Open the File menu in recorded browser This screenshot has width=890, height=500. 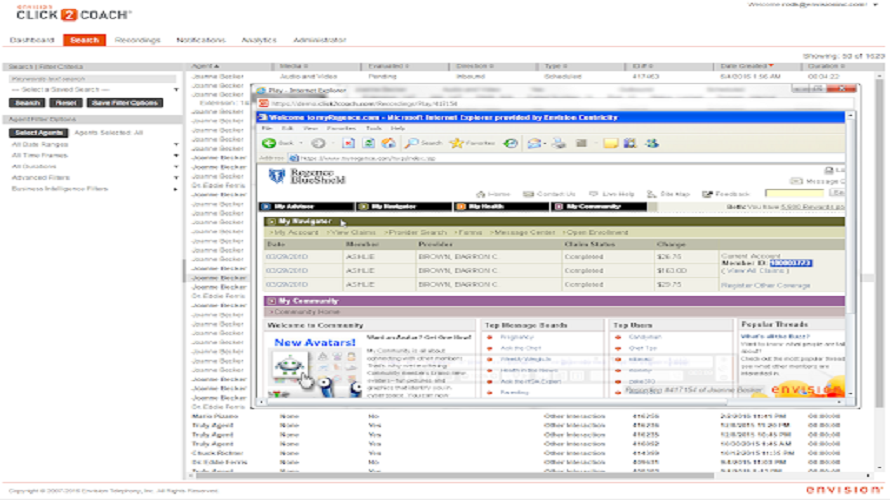tap(266, 129)
